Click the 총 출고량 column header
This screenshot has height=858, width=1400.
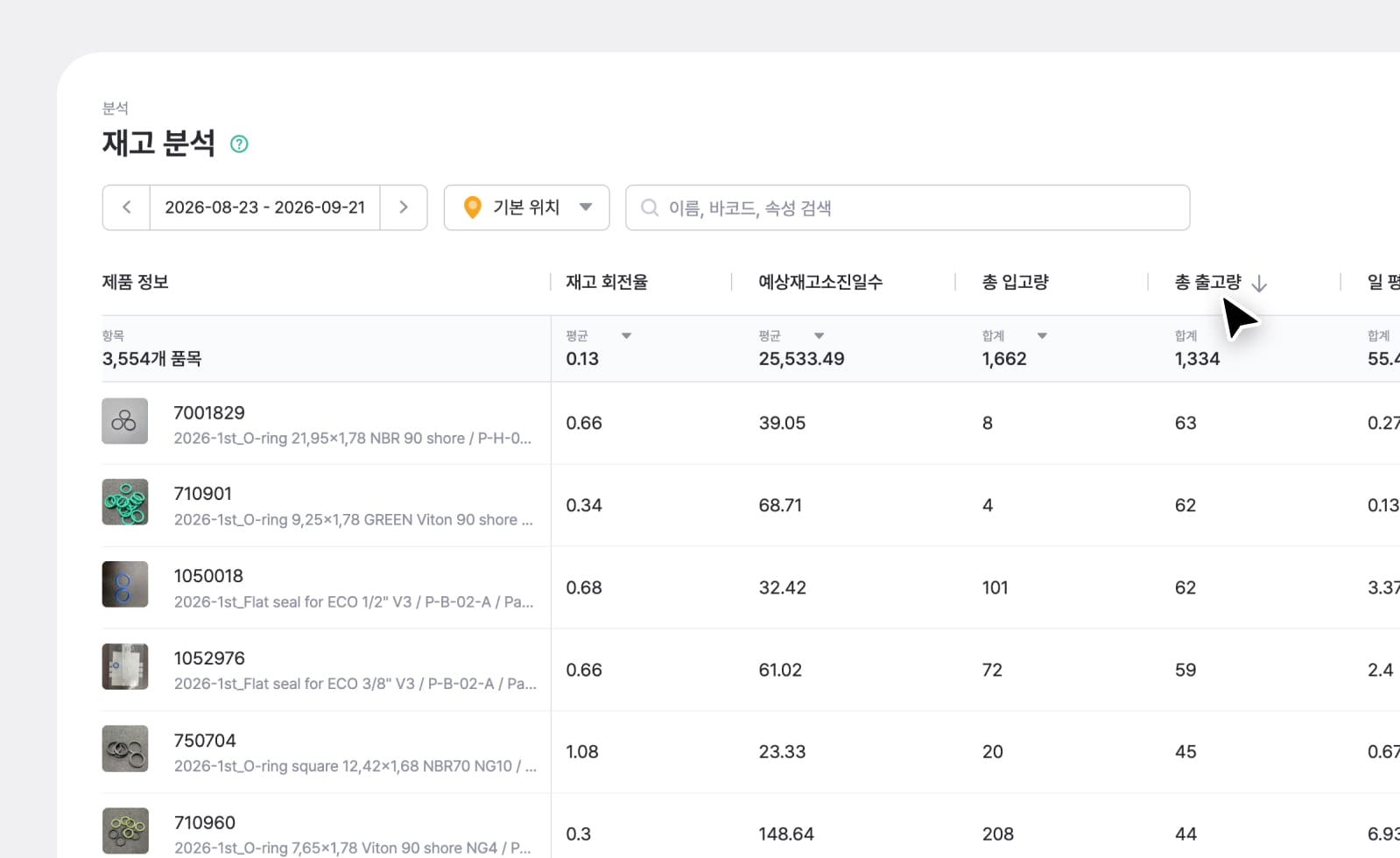[1207, 282]
